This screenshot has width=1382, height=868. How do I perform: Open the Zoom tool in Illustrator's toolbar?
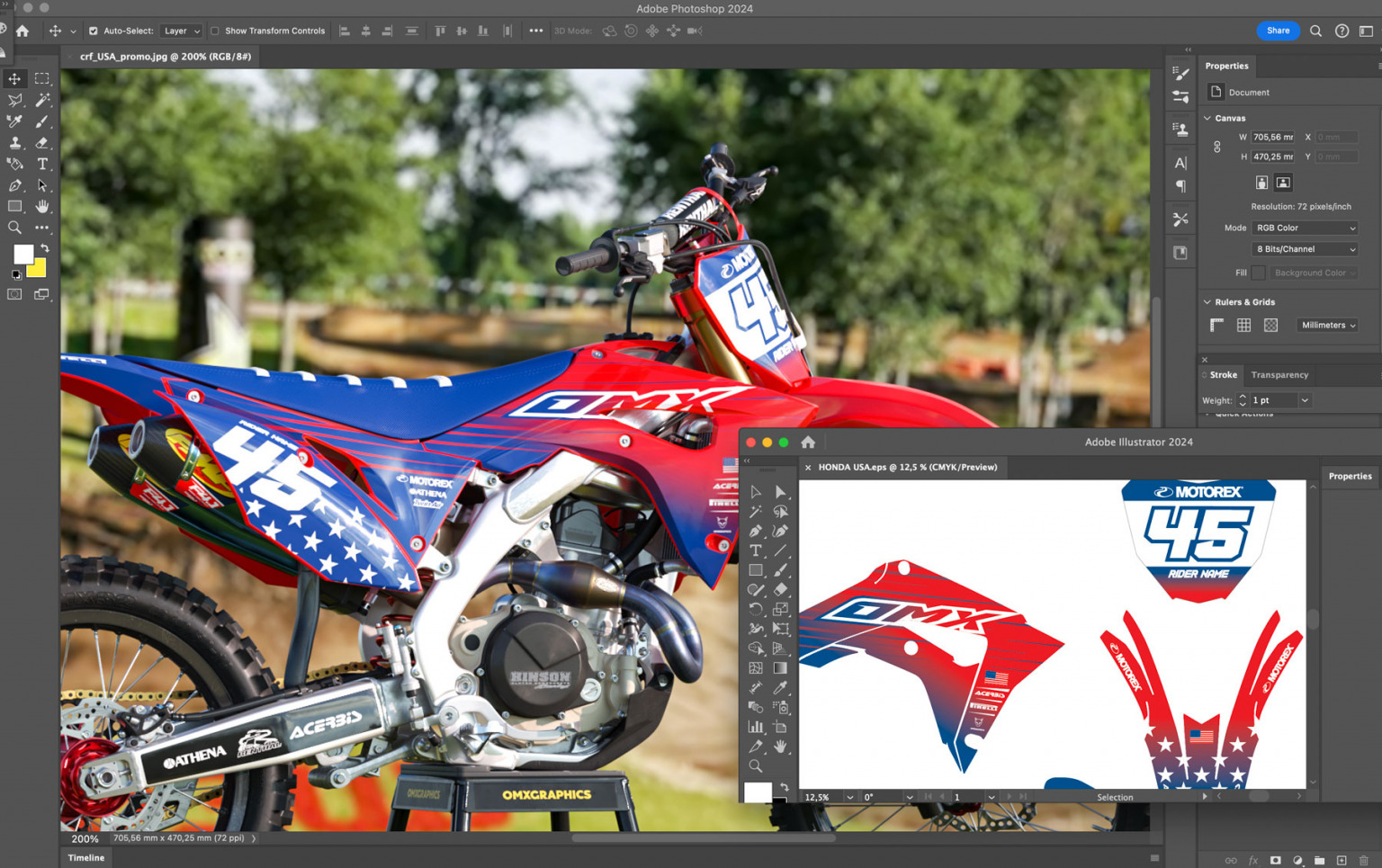pyautogui.click(x=756, y=766)
